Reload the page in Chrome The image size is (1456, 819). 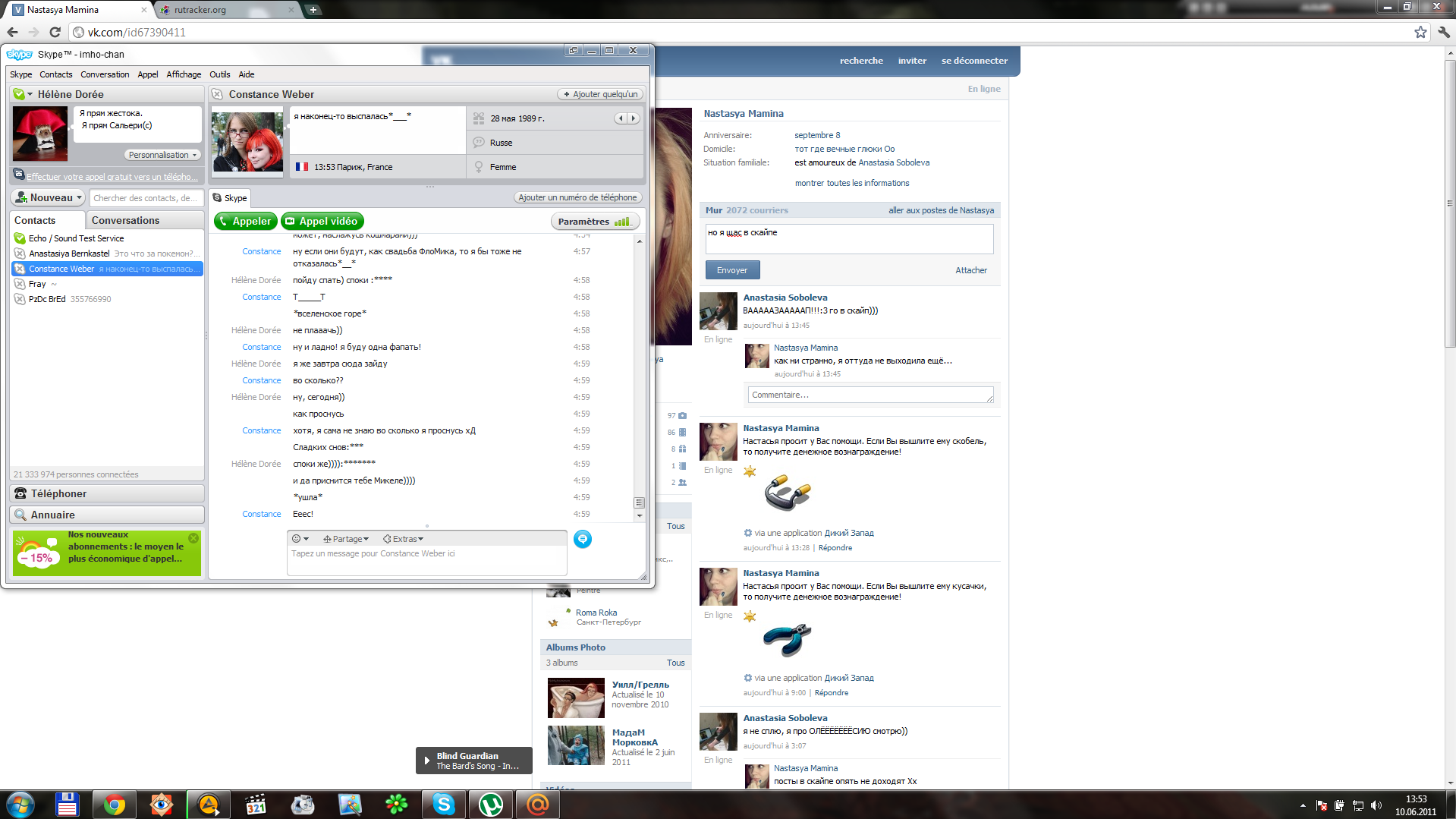click(x=55, y=32)
